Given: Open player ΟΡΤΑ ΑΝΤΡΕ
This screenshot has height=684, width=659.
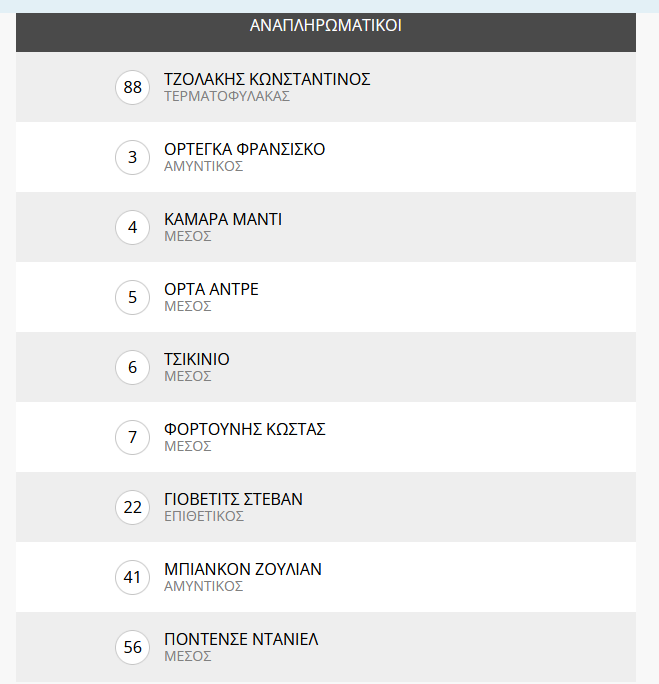Looking at the screenshot, I should pos(211,289).
